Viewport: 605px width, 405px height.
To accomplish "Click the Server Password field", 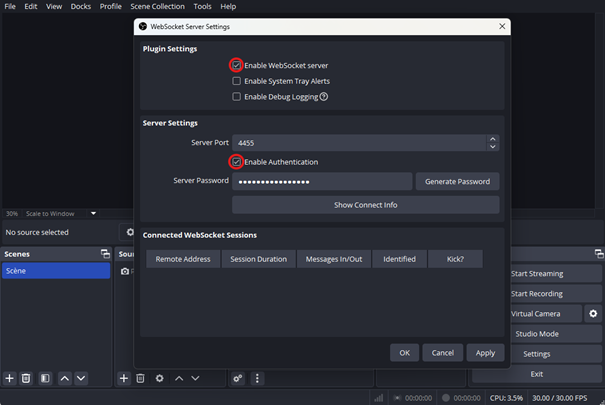I will (x=322, y=181).
